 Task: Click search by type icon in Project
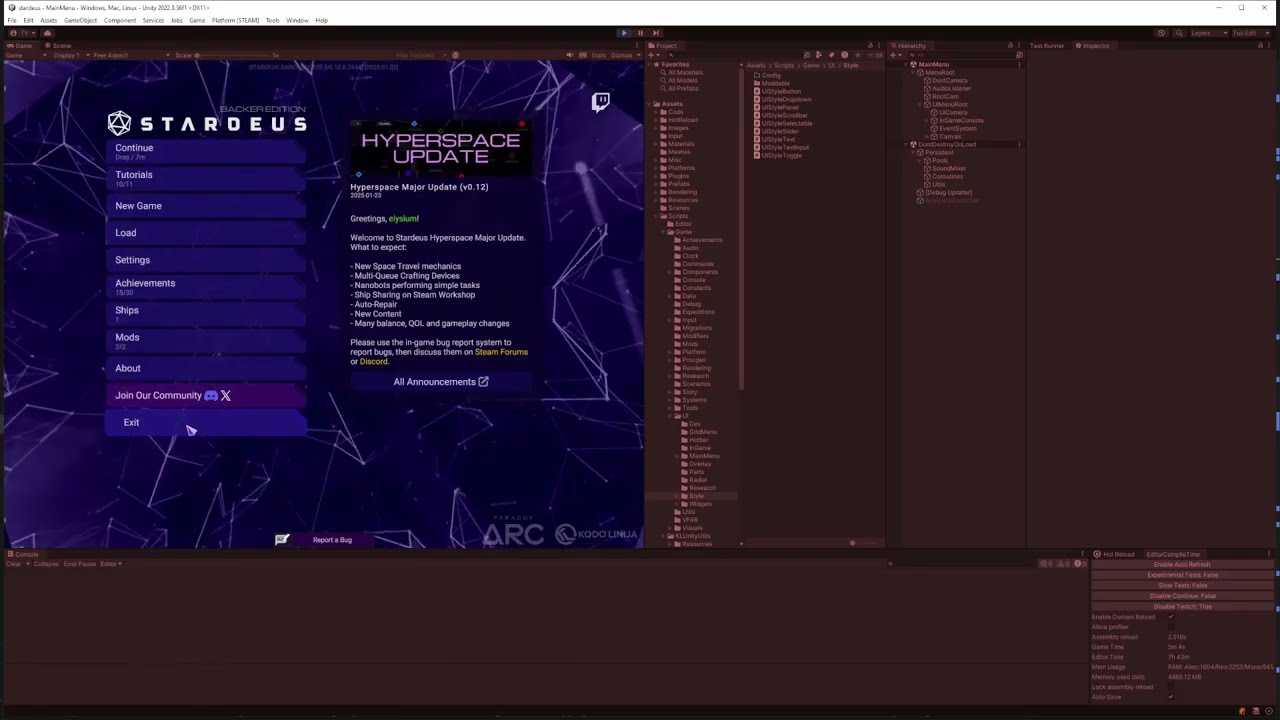click(819, 55)
